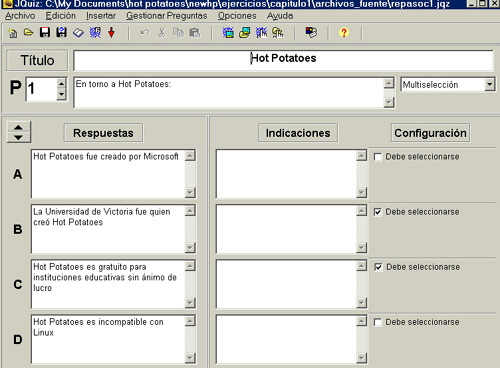Open the Gestionar Preguntas menu

click(x=167, y=16)
